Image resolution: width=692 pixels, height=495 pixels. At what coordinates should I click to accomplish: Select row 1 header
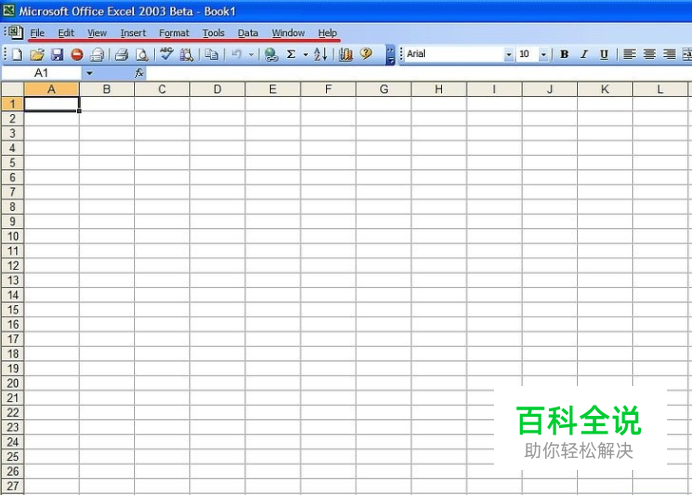pyautogui.click(x=13, y=104)
